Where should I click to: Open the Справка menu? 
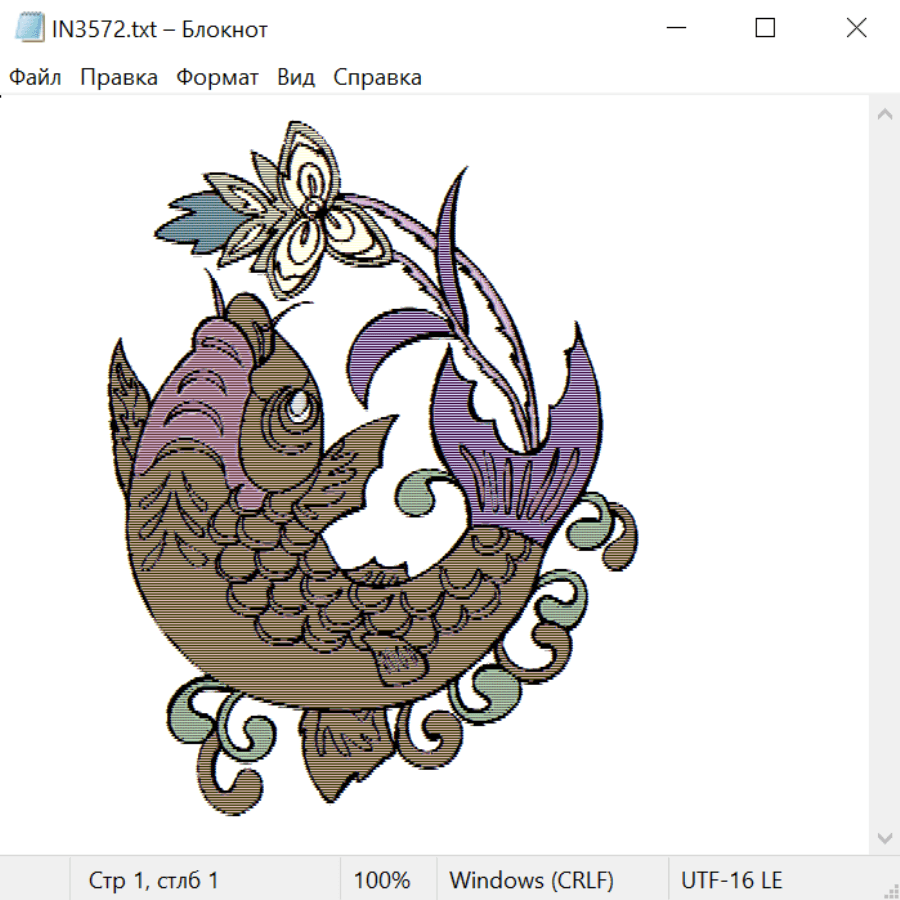coord(377,77)
